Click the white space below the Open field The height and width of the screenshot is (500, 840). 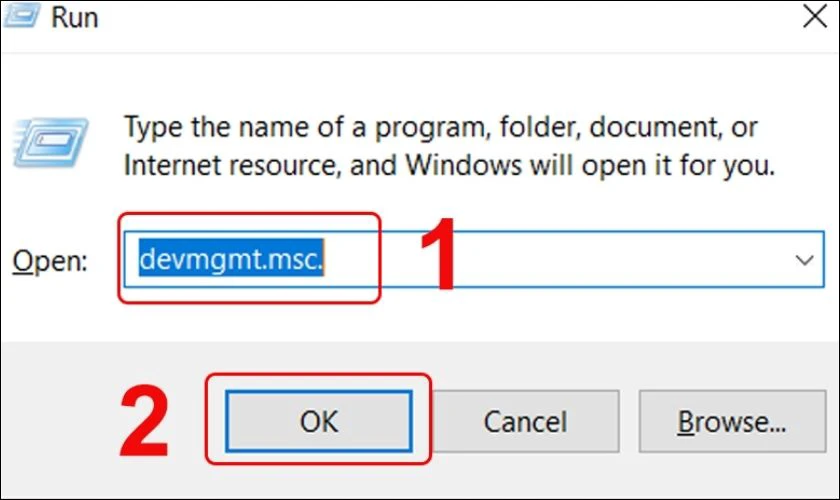tap(500, 315)
